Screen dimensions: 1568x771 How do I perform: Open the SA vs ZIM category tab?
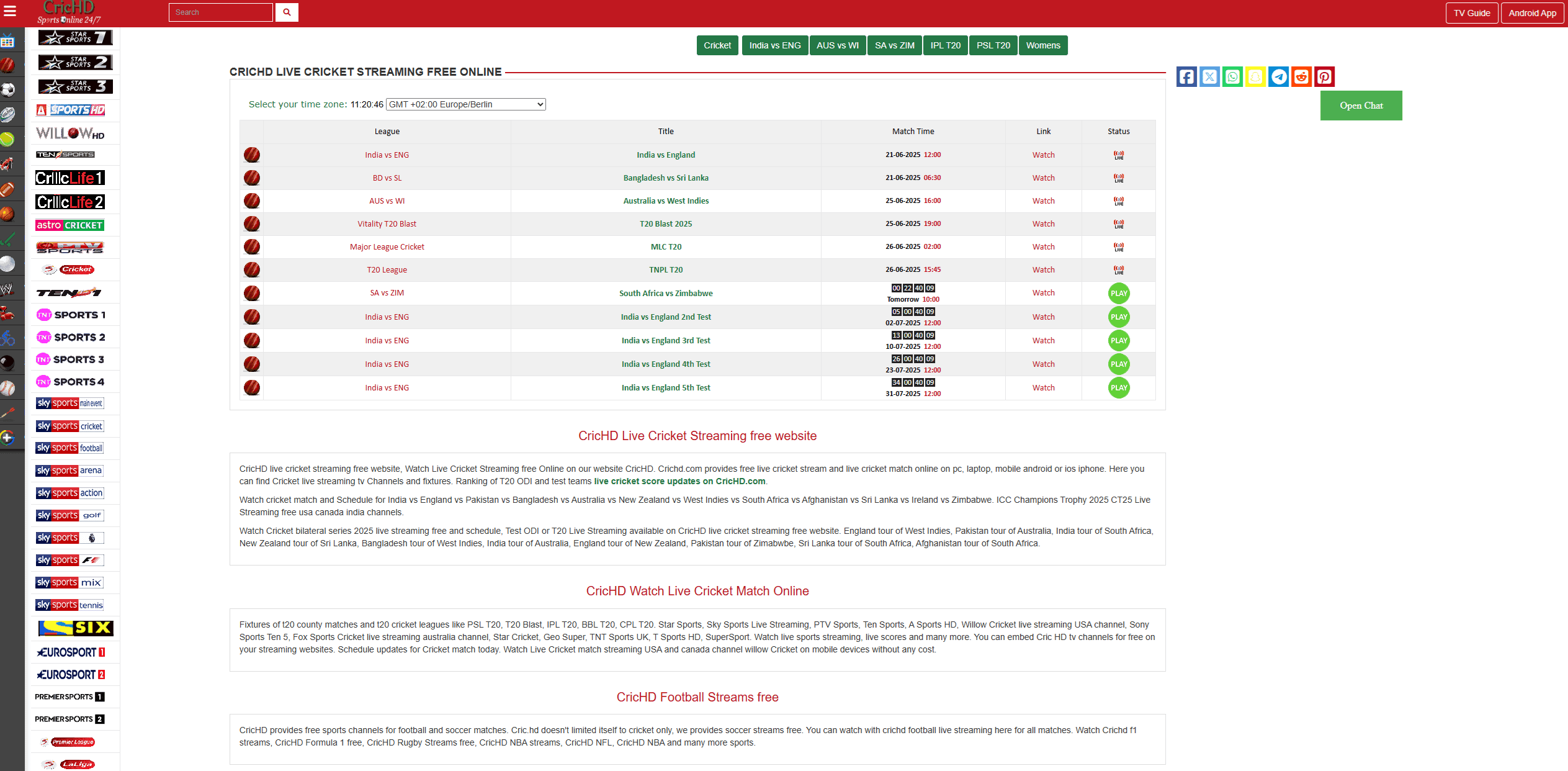click(x=895, y=45)
